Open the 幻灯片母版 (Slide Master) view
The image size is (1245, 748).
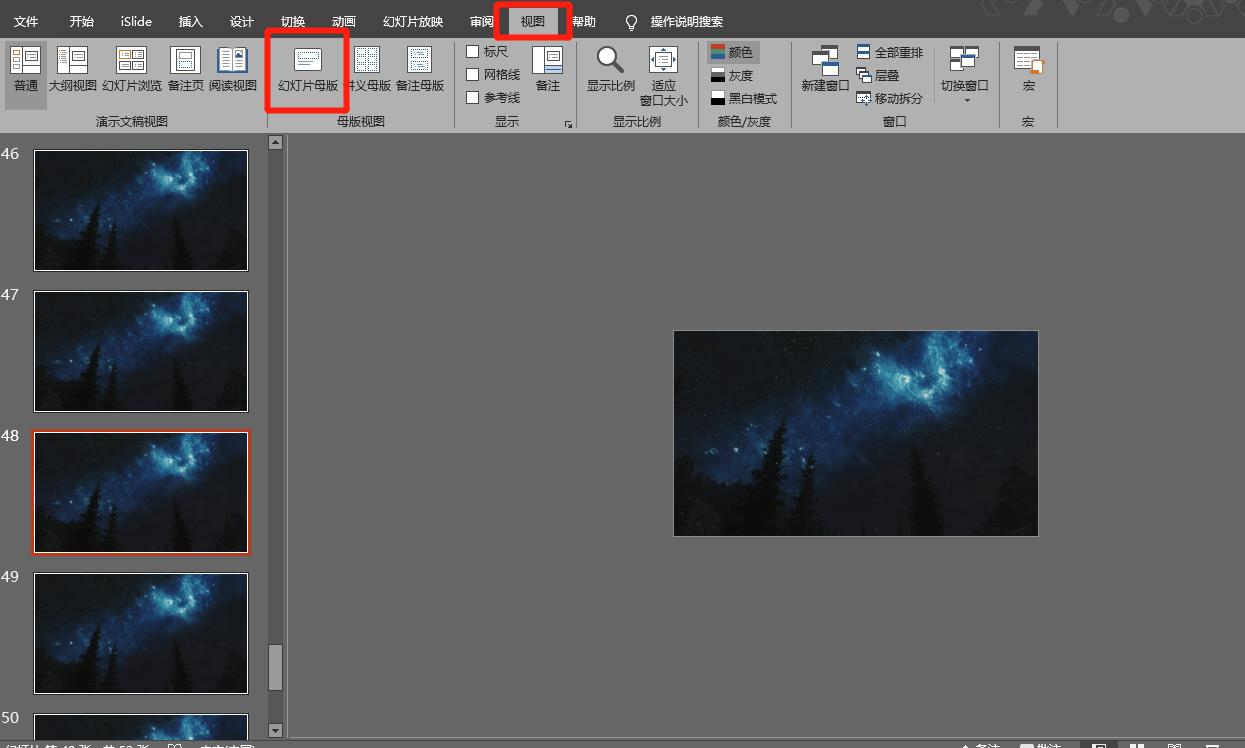coord(307,68)
